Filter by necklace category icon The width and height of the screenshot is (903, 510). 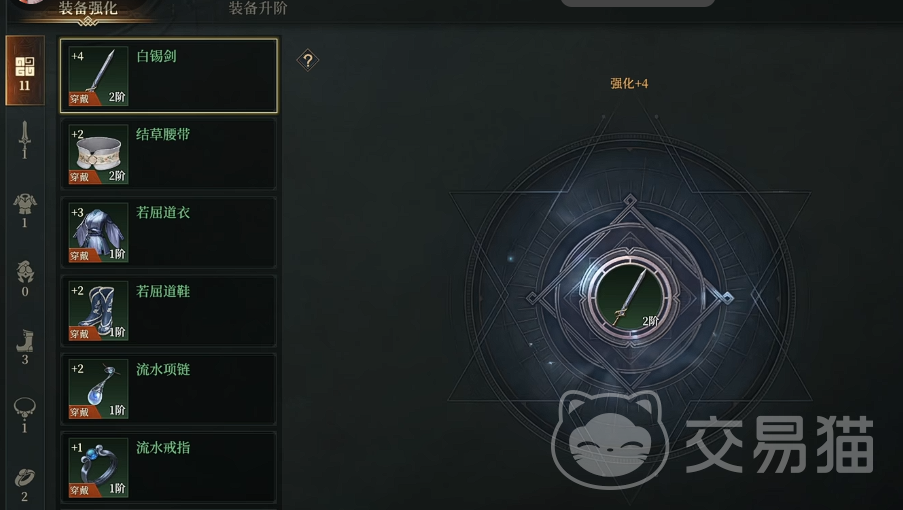pyautogui.click(x=25, y=415)
